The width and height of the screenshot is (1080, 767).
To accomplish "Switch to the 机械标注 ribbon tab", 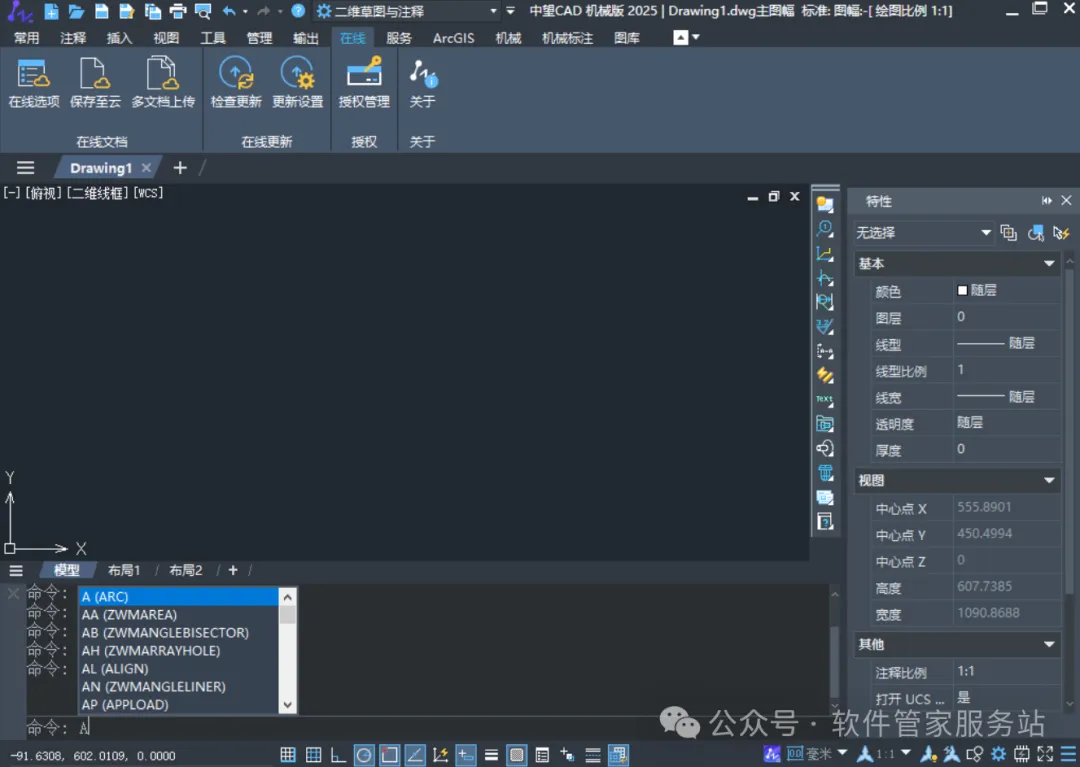I will tap(568, 38).
